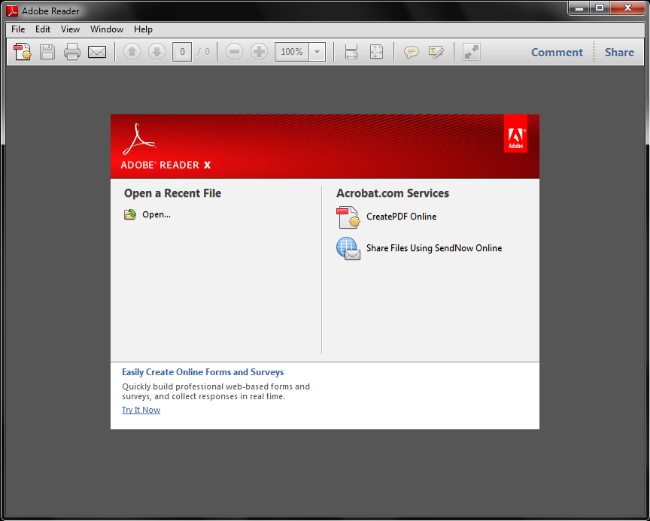This screenshot has width=650, height=521.
Task: Print the file using printer icon
Action: coord(72,52)
